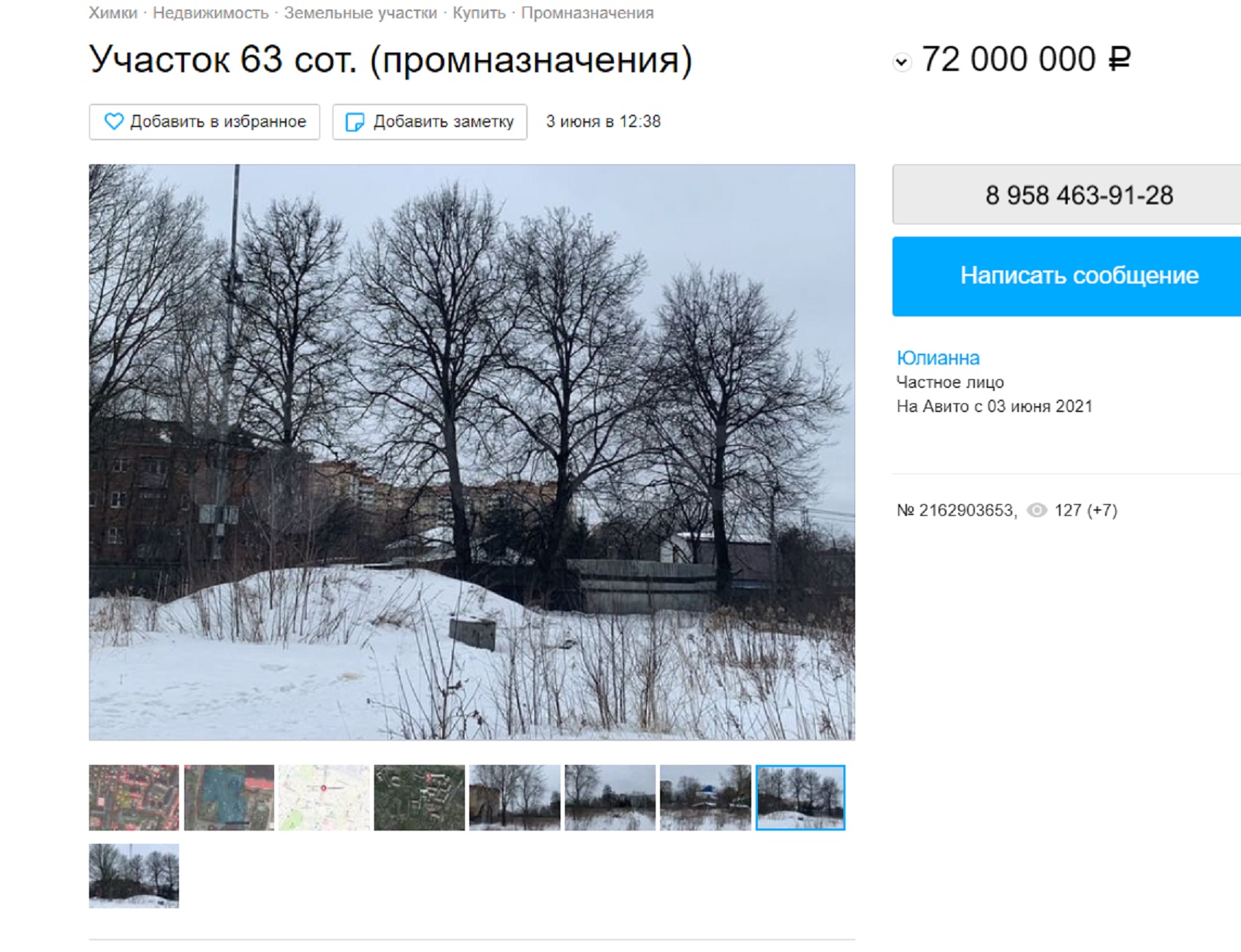Select the seventh thumbnail with blue roof
This screenshot has height=952, width=1241.
click(705, 798)
